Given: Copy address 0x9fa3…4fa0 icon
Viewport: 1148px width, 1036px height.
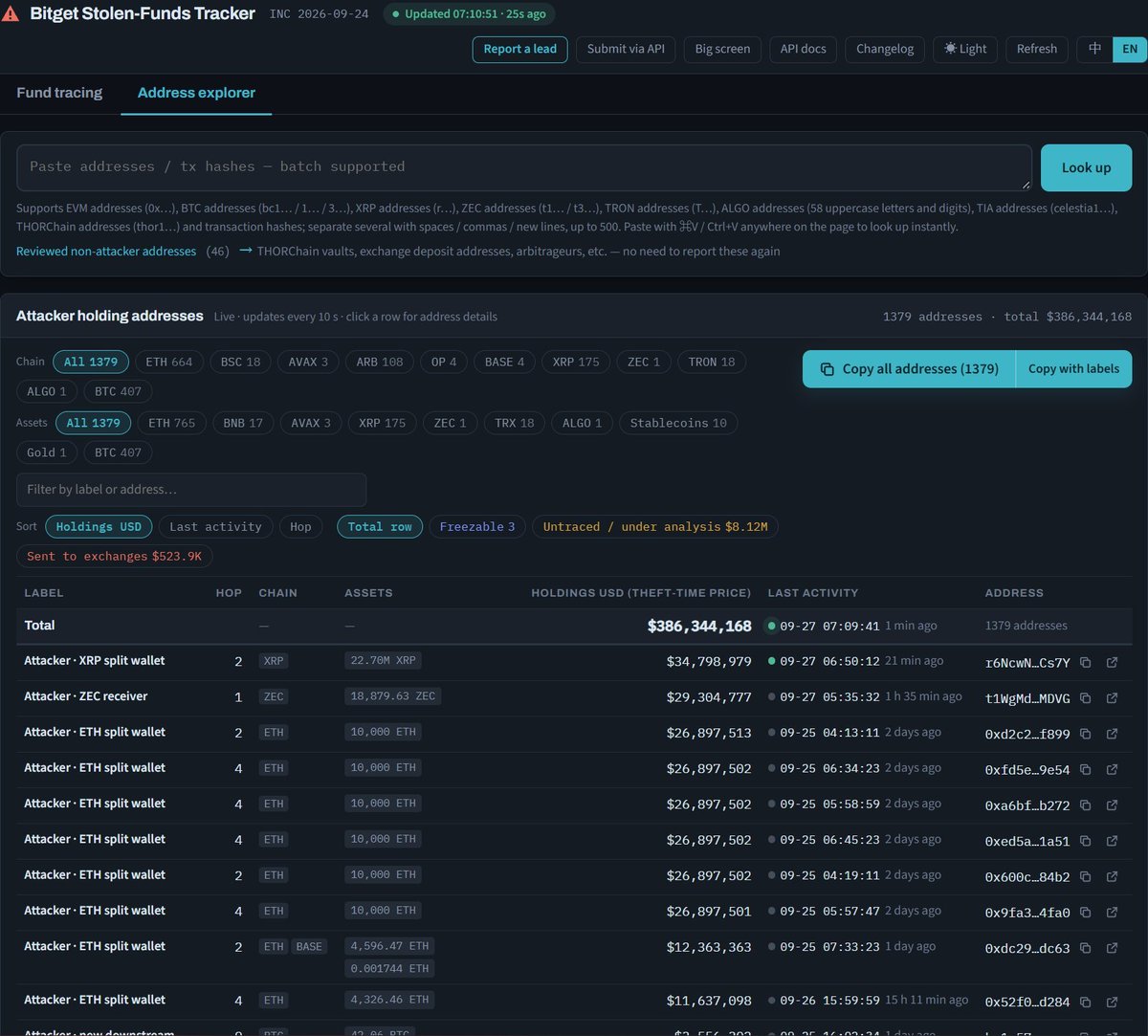Looking at the screenshot, I should pos(1085,913).
